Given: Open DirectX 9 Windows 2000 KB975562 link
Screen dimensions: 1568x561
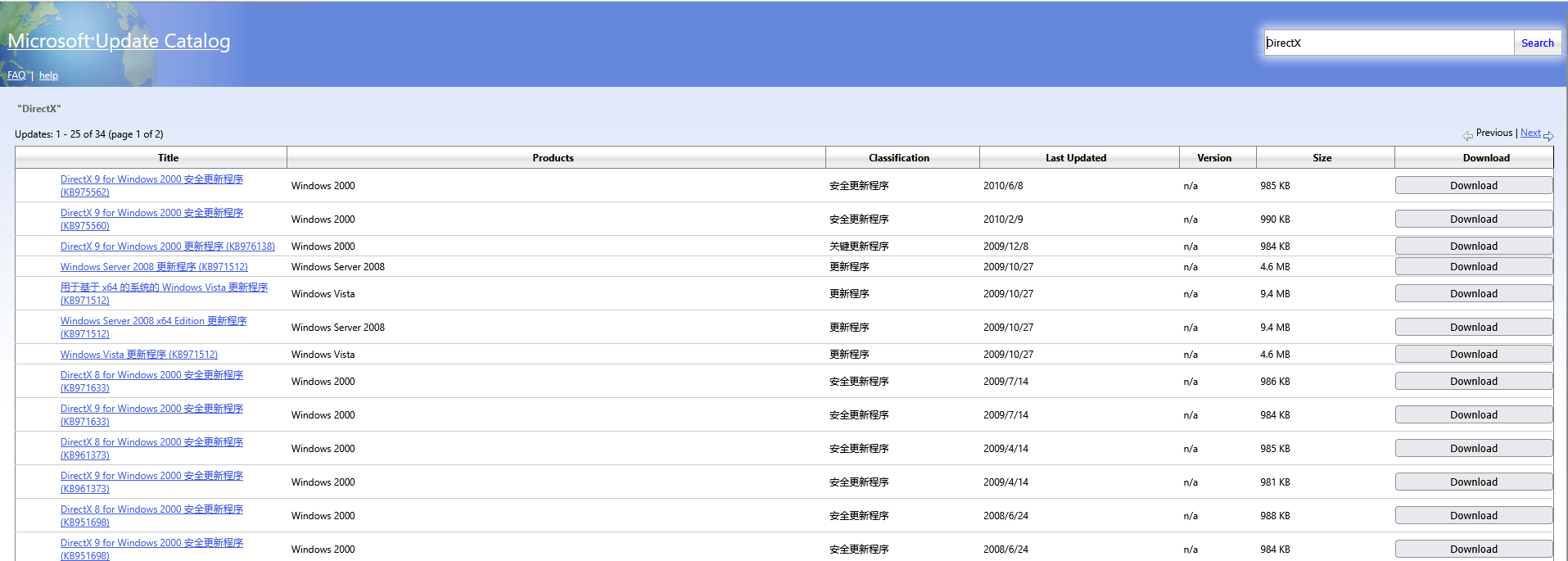Looking at the screenshot, I should point(151,186).
